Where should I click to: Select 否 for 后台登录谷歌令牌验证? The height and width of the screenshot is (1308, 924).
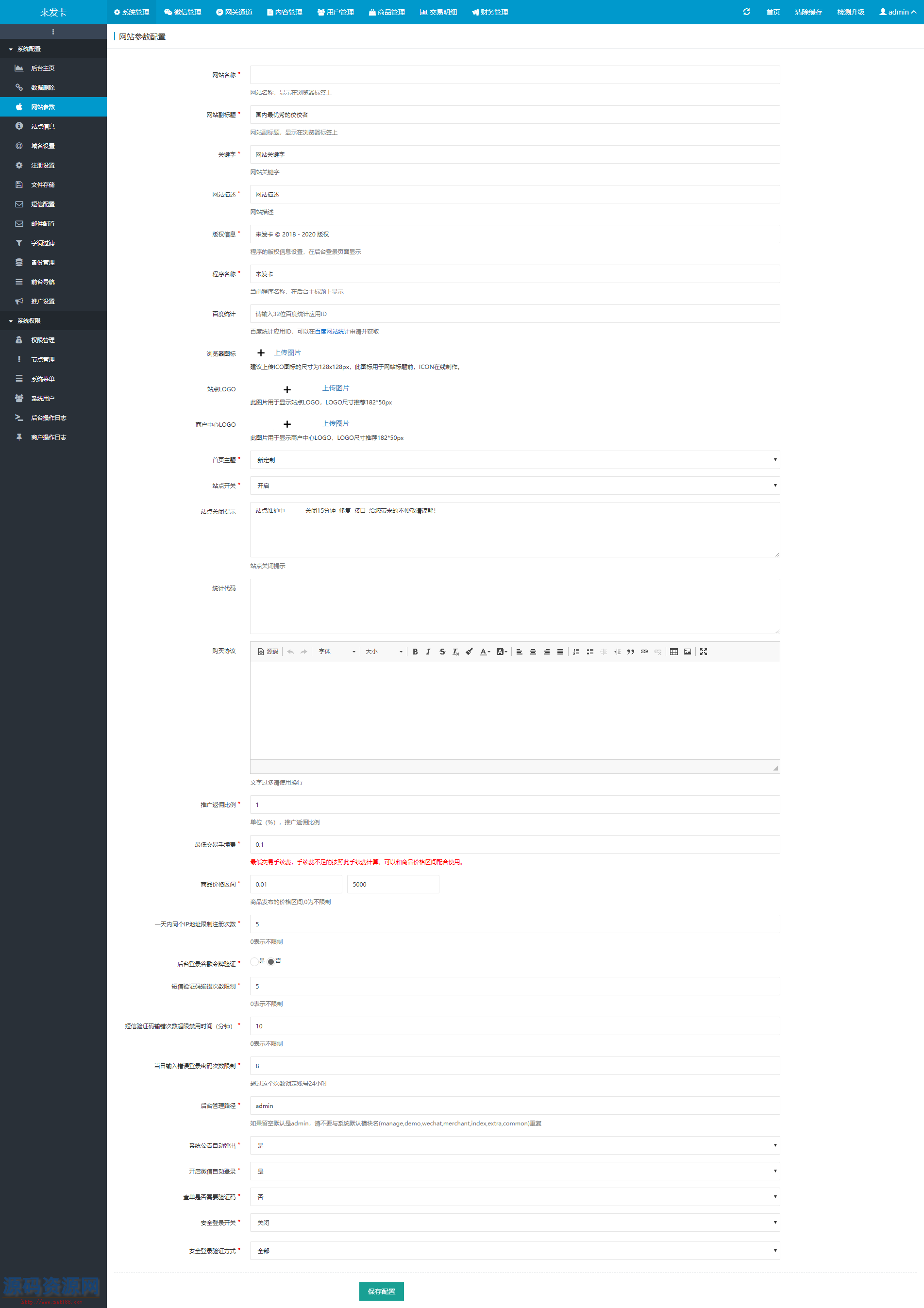pos(270,961)
